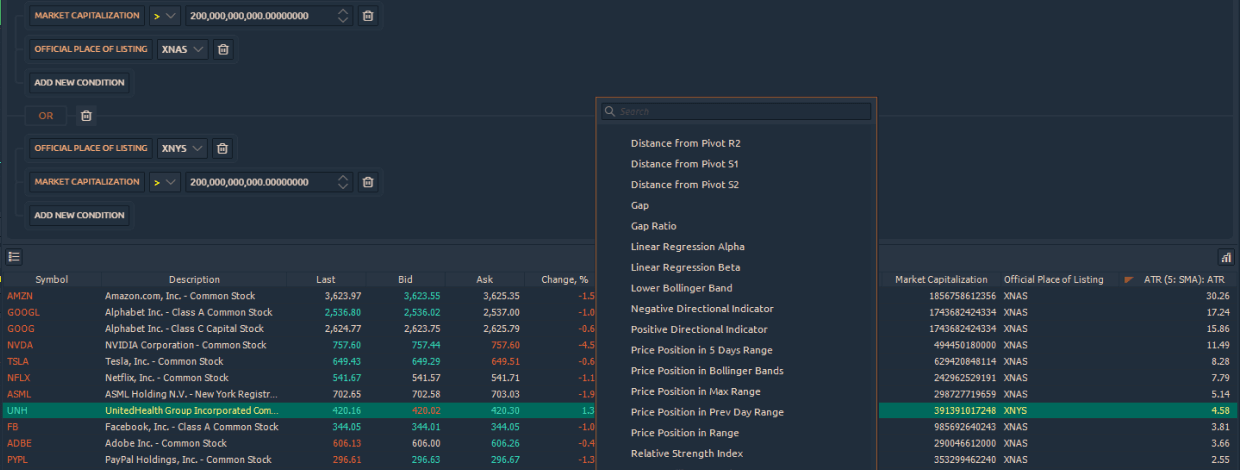Delete the XNAS listing condition

pyautogui.click(x=223, y=49)
